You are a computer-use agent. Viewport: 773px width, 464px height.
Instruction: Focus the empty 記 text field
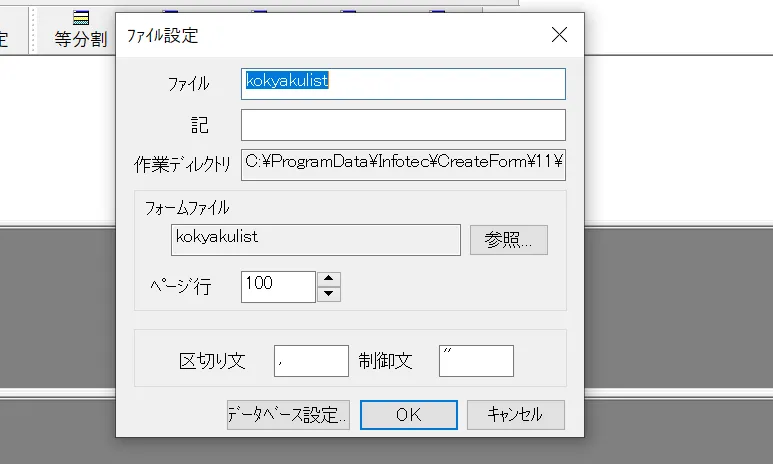(403, 125)
